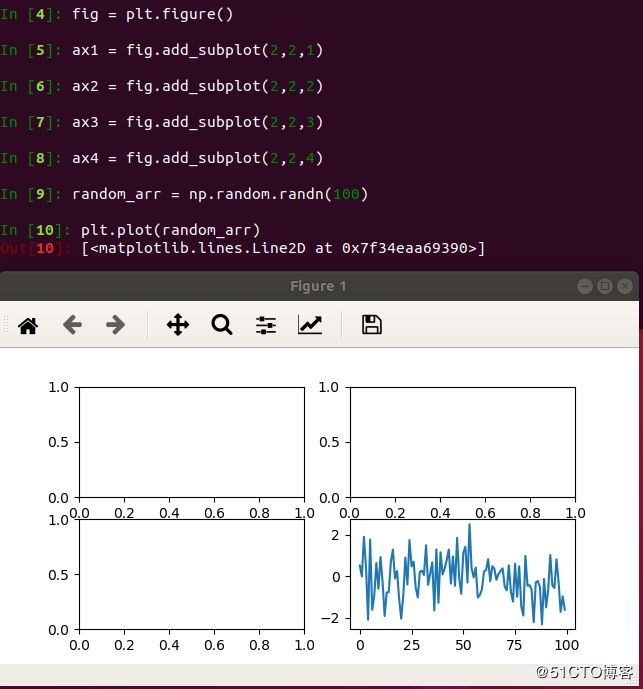Minimize the Figure 1 window

pyautogui.click(x=585, y=286)
